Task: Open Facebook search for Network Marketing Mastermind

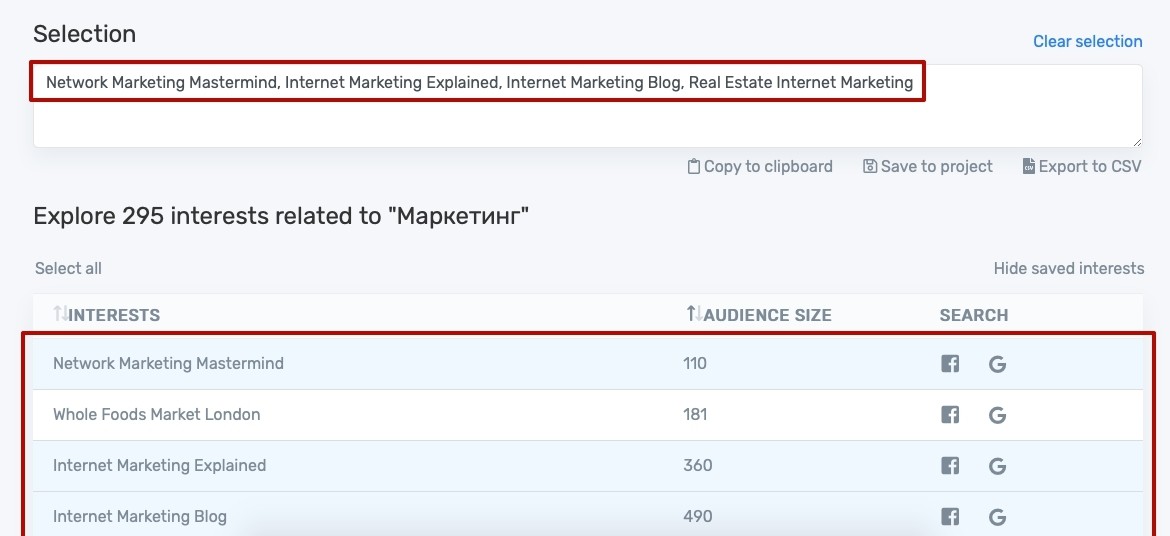Action: point(950,364)
